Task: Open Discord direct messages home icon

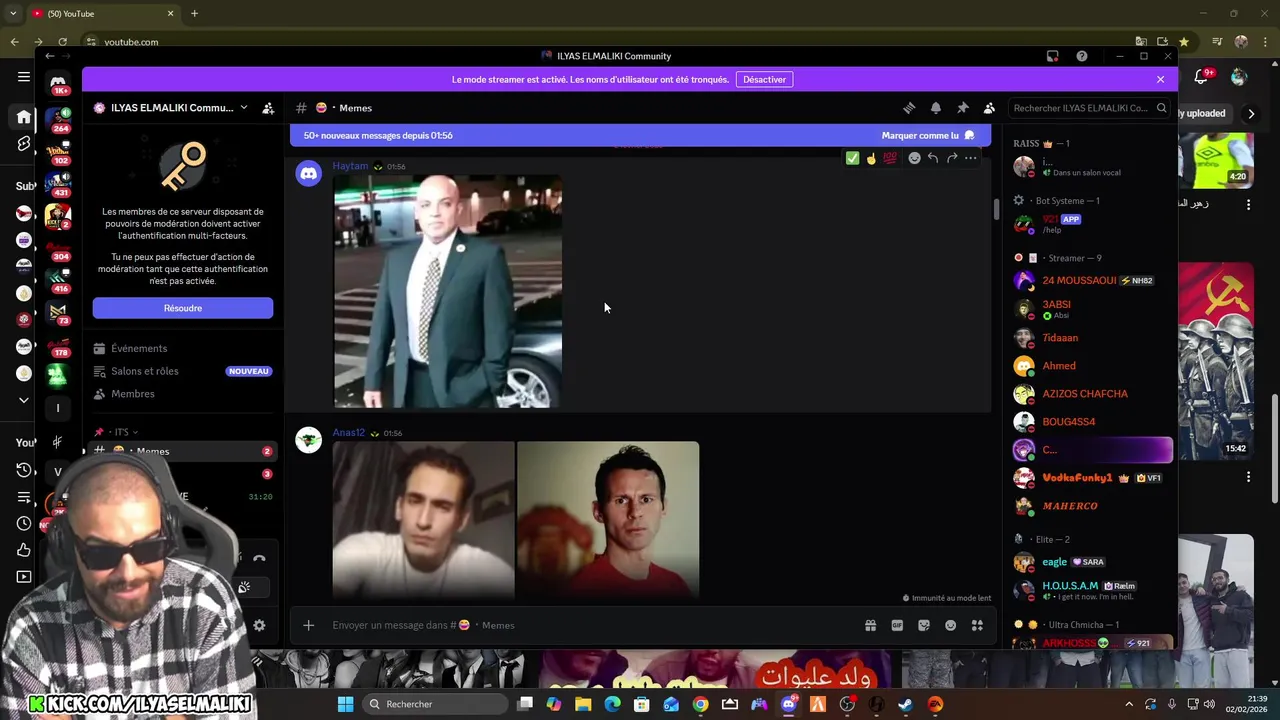Action: click(x=58, y=82)
